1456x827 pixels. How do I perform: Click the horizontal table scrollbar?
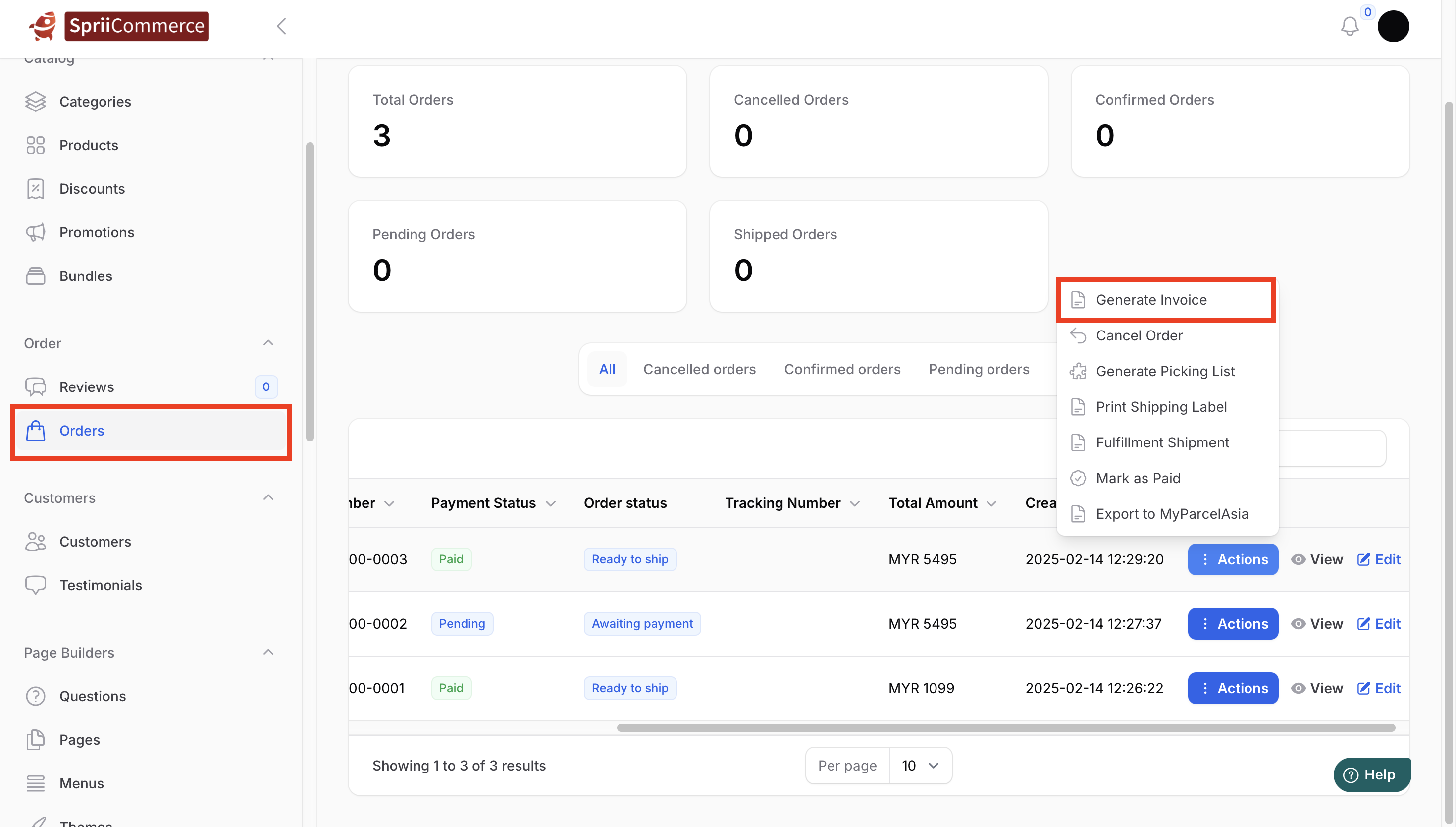(1005, 728)
